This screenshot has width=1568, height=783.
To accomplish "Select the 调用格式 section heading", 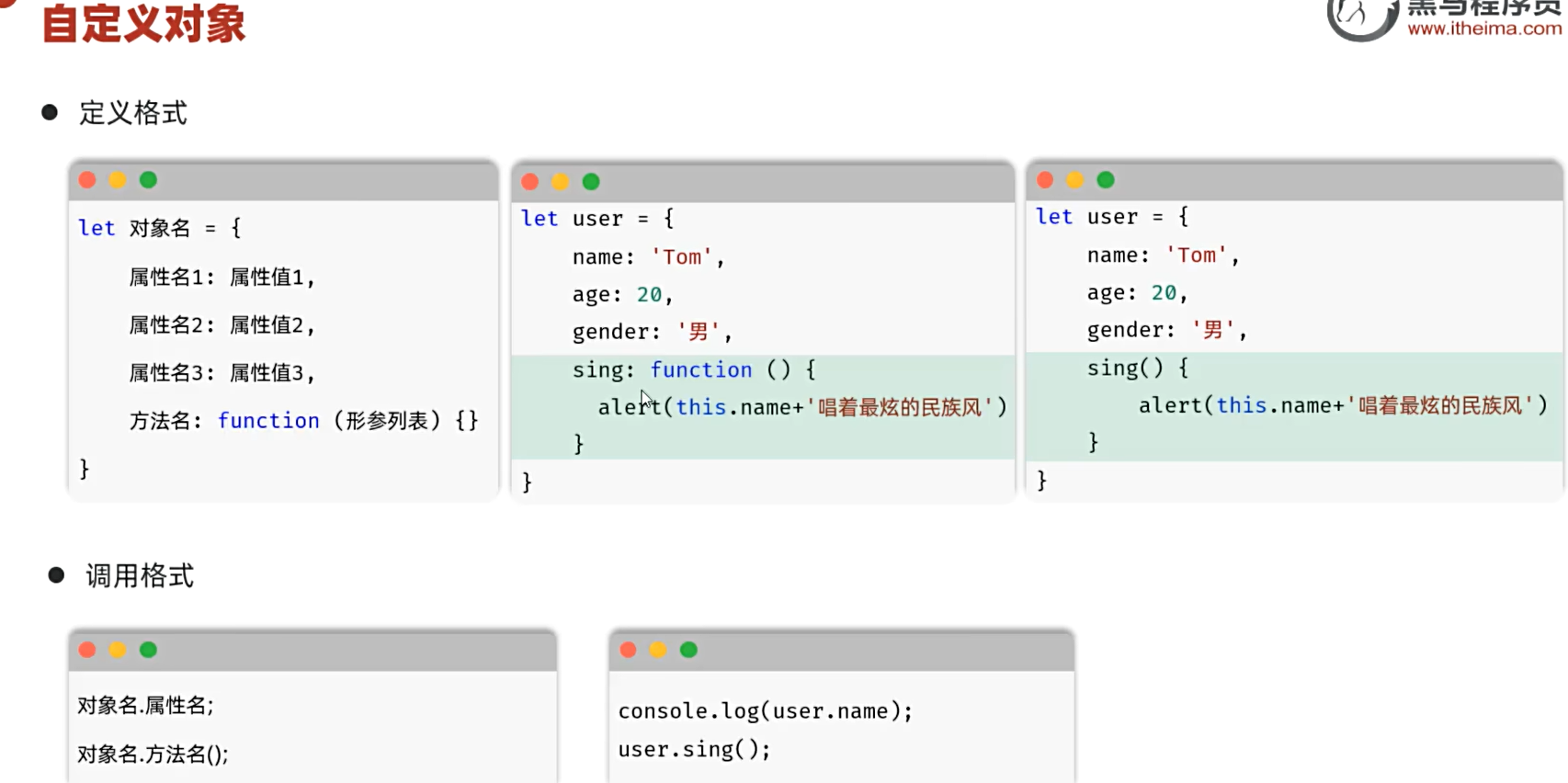I will tap(140, 576).
